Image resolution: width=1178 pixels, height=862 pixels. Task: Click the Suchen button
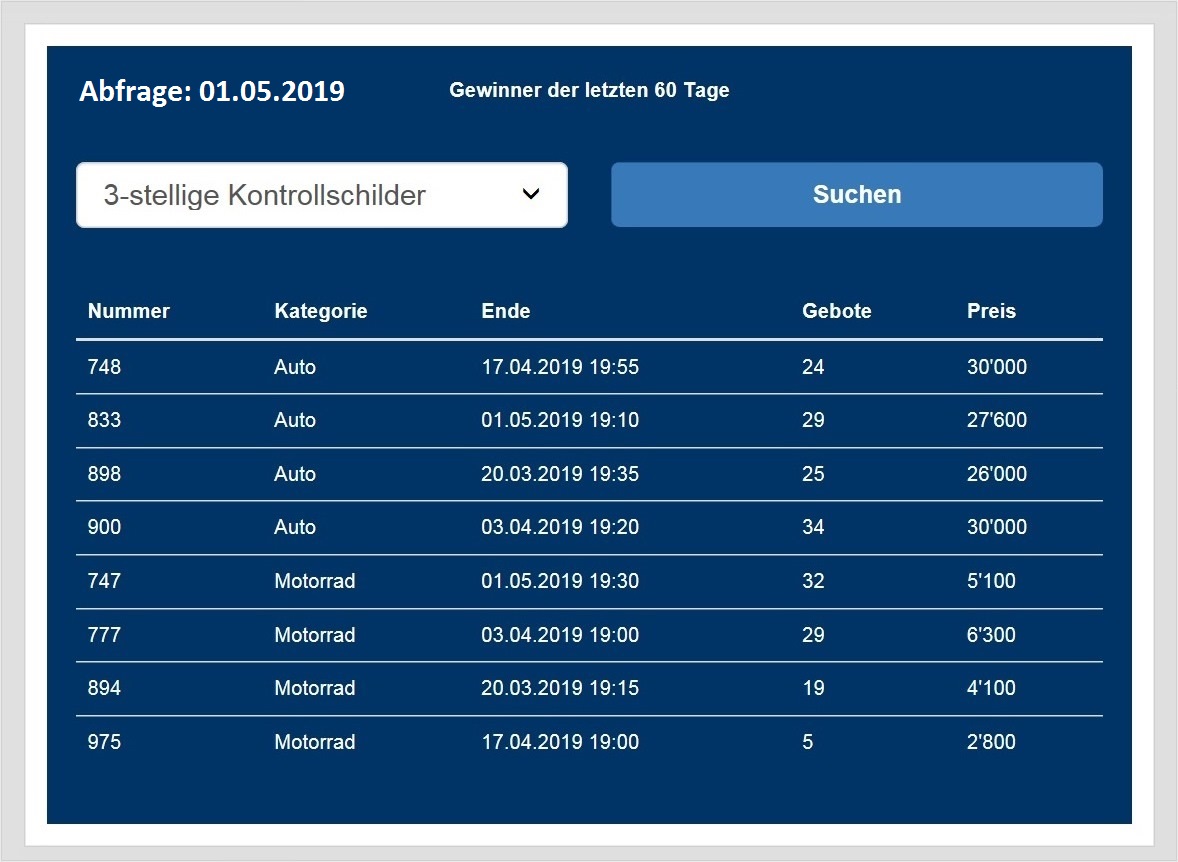[856, 195]
